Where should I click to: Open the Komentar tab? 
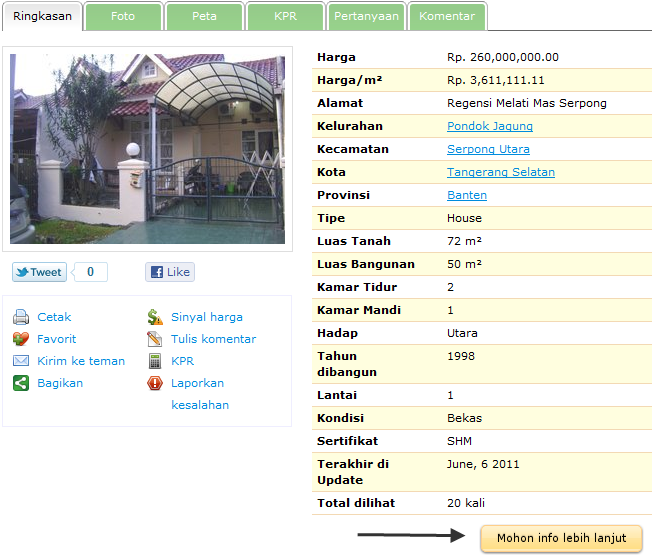point(447,16)
